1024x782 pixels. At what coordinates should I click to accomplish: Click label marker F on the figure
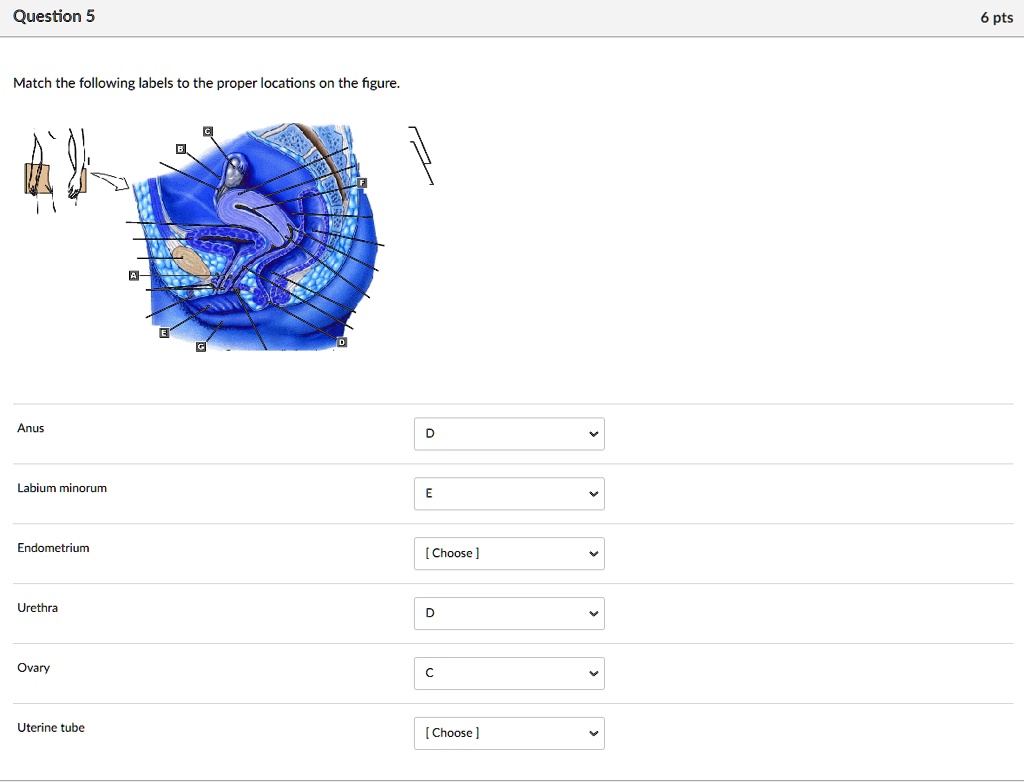[363, 183]
